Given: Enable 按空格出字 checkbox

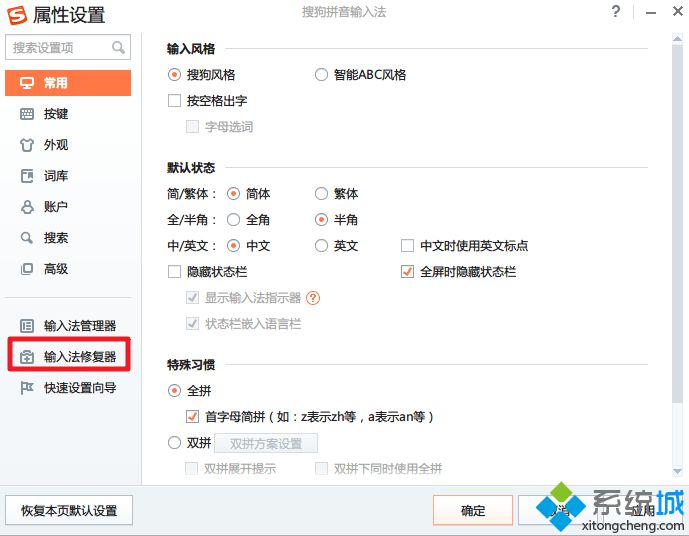Looking at the screenshot, I should tap(174, 101).
